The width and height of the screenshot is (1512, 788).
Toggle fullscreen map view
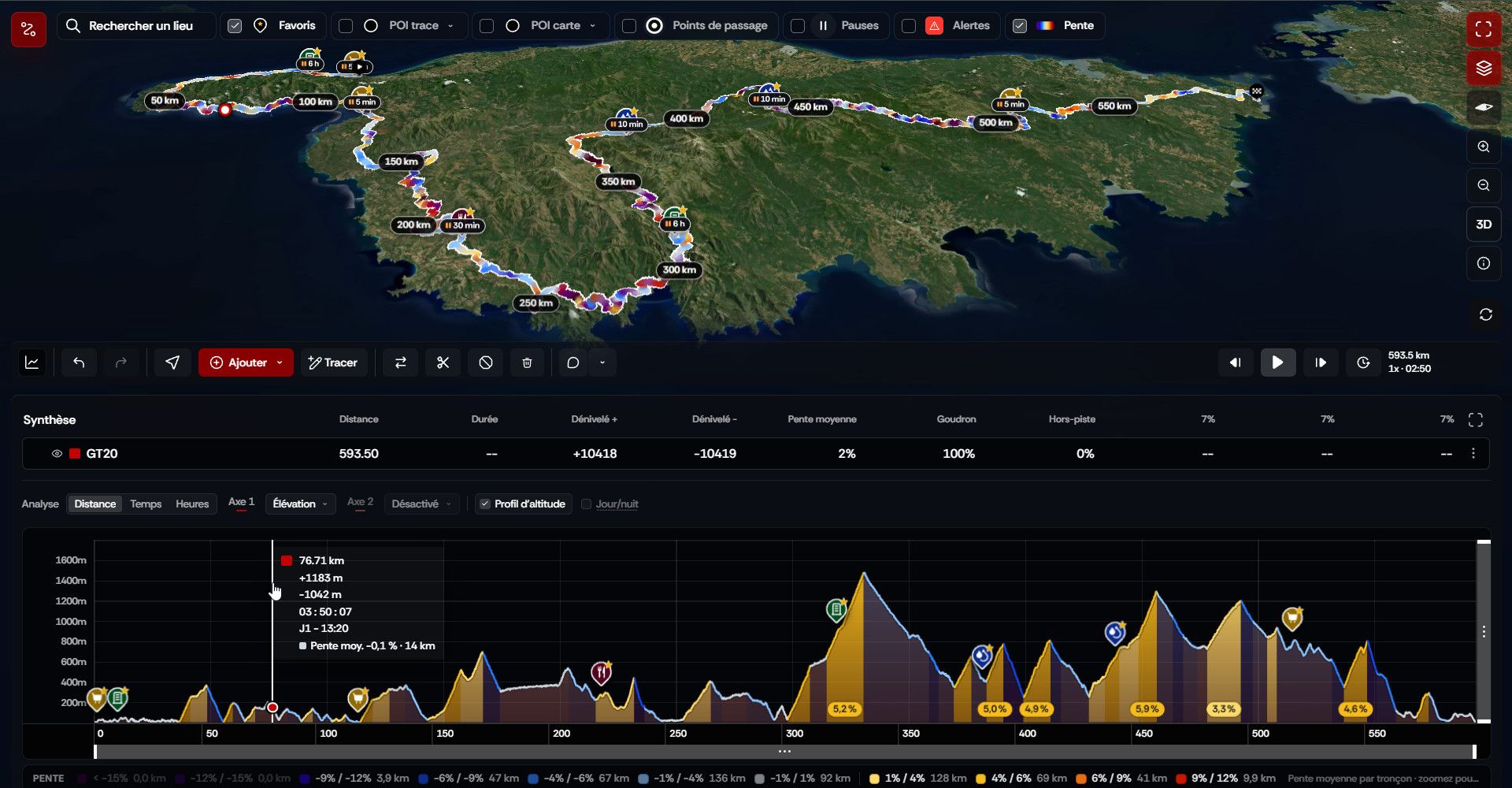click(x=1484, y=29)
